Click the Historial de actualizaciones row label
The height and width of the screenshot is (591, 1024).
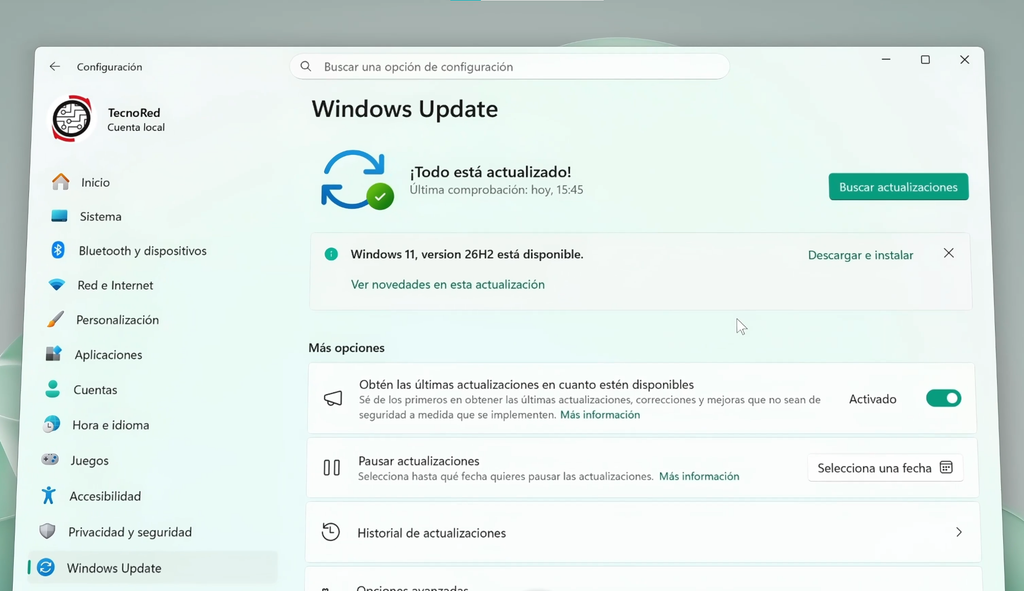coord(432,533)
